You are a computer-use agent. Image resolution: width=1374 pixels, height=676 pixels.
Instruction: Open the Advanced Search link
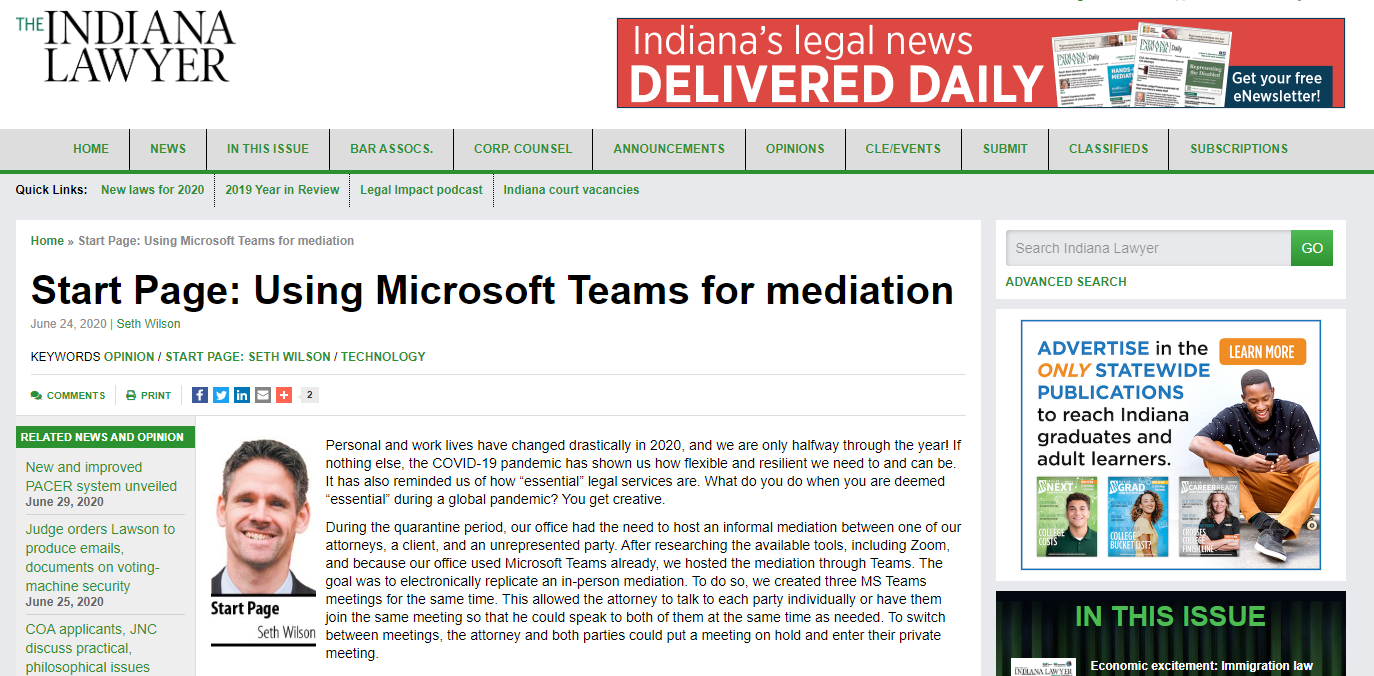click(x=1066, y=282)
